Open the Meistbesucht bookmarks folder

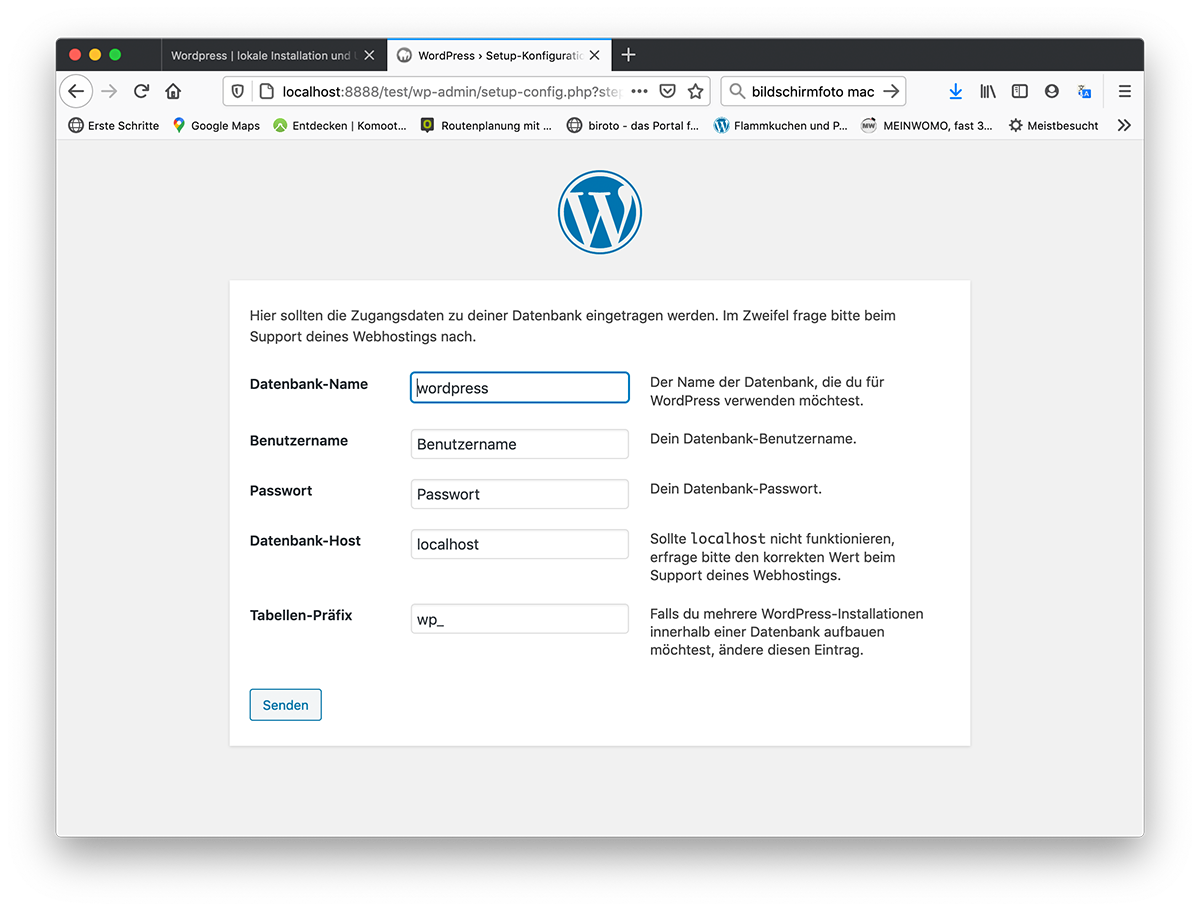tap(1053, 125)
